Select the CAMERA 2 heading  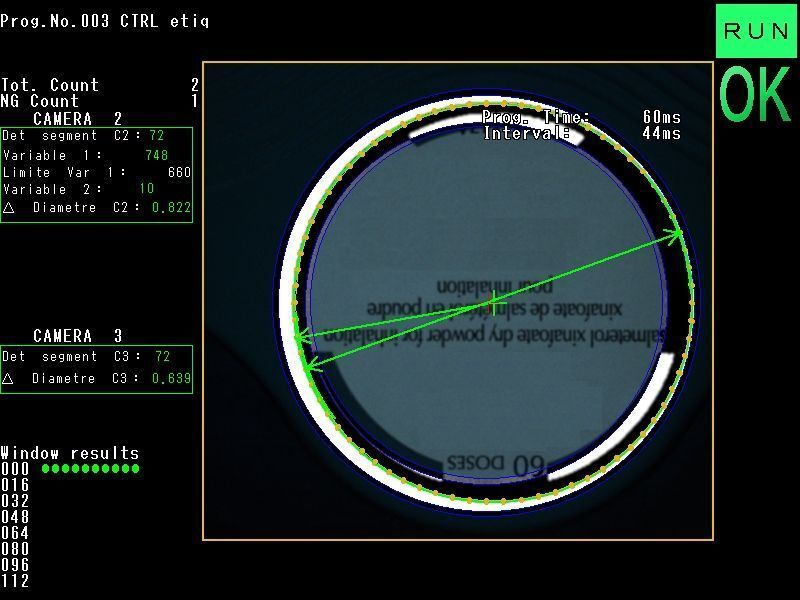pyautogui.click(x=78, y=119)
